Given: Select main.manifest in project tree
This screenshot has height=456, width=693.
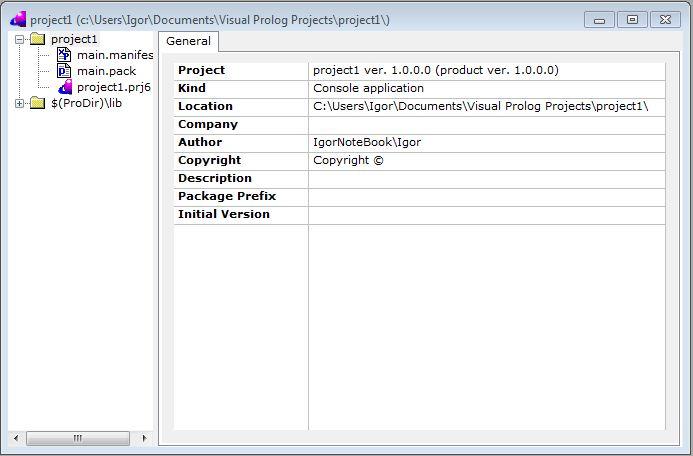Looking at the screenshot, I should point(115,55).
